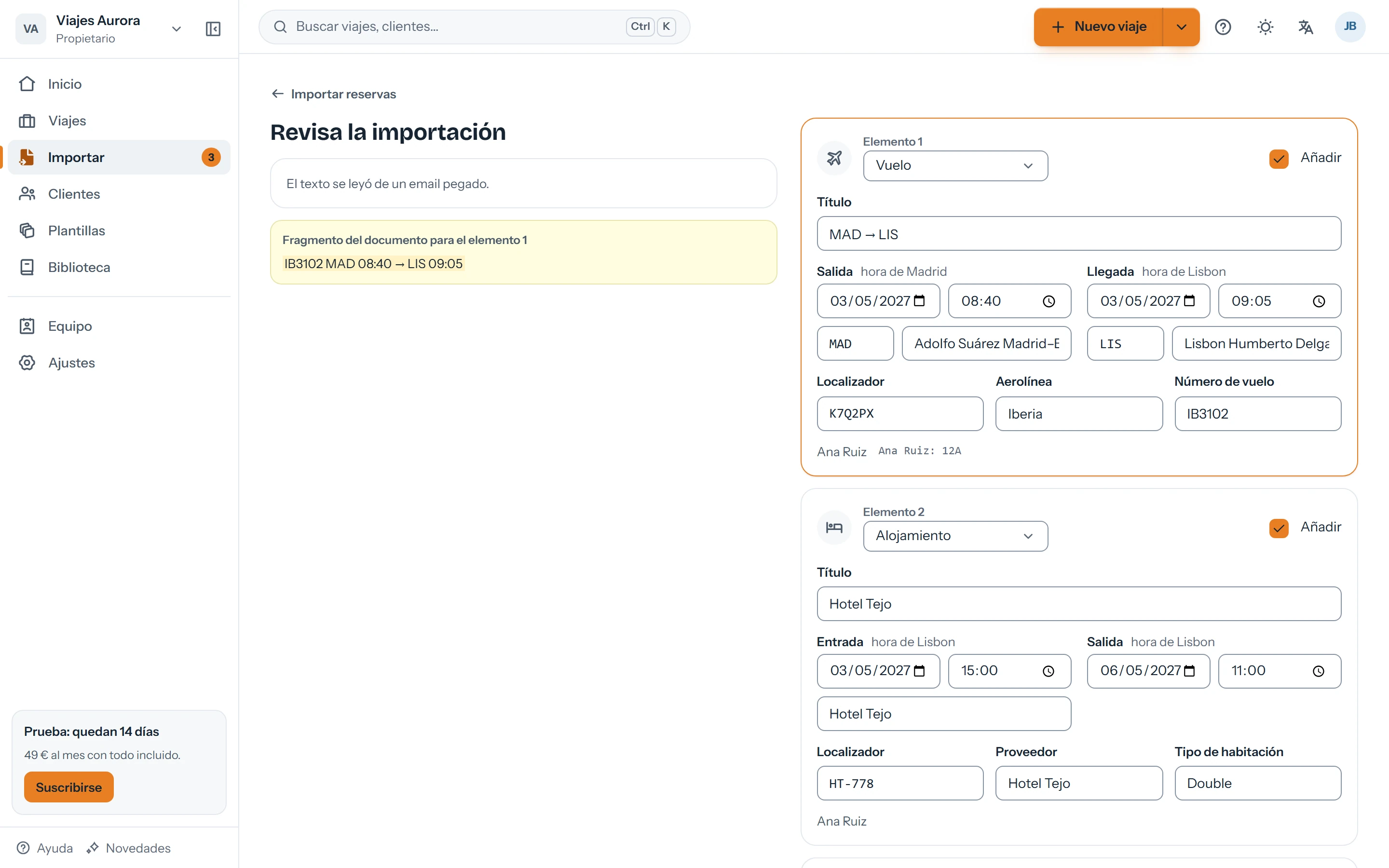
Task: Open clock picker for 15:00 check-in time
Action: pyautogui.click(x=1049, y=671)
